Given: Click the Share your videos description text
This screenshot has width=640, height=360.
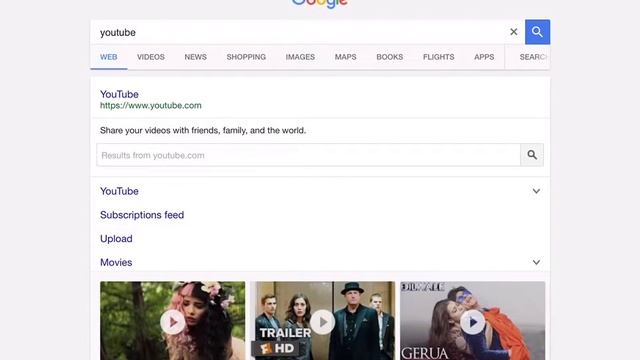Looking at the screenshot, I should [x=203, y=131].
